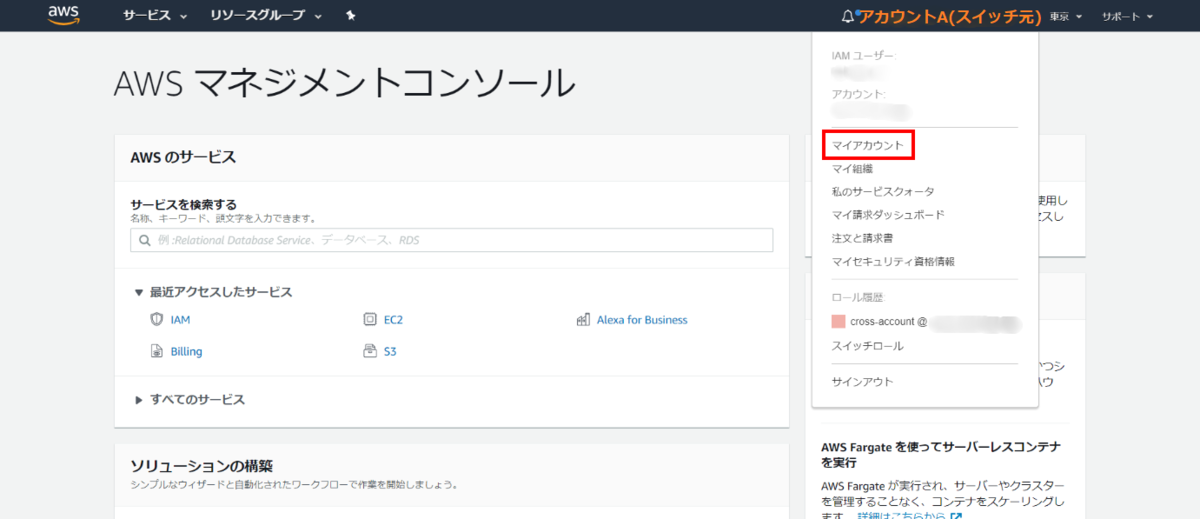Open the 東京 region dropdown
Screen dimensions: 1200x519
[1065, 17]
